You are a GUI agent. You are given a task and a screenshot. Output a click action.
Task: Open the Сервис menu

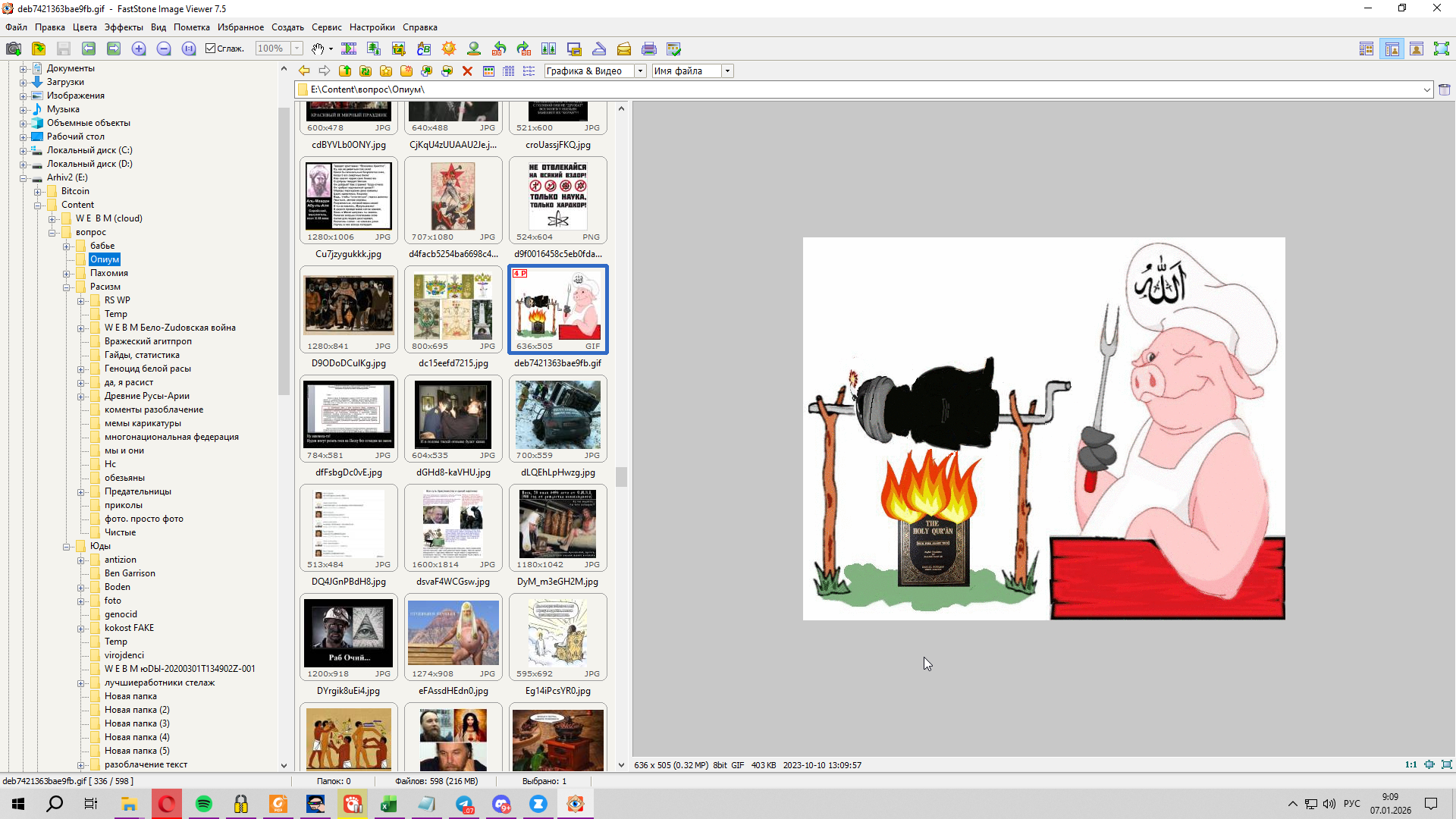[326, 27]
